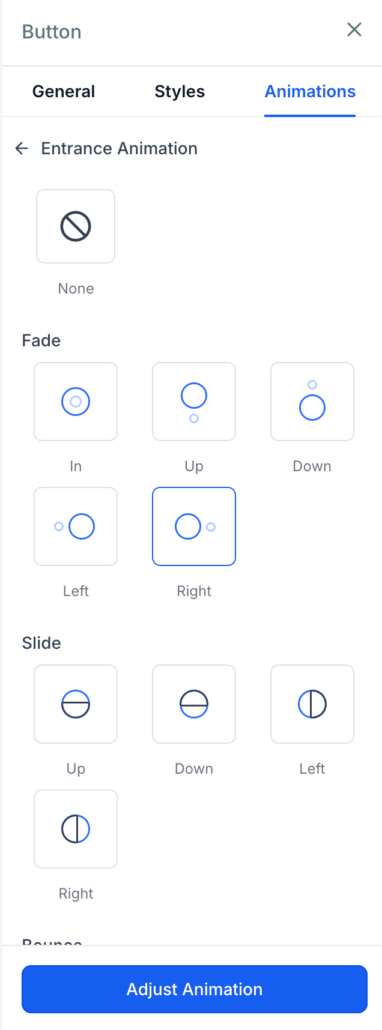Select the Slide Right animation icon
The image size is (382, 1030).
pyautogui.click(x=75, y=829)
